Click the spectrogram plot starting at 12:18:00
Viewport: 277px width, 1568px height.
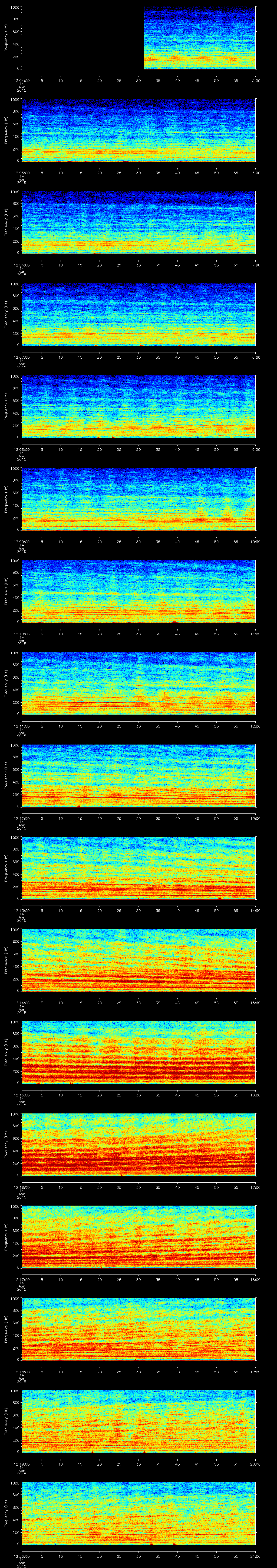click(139, 1329)
